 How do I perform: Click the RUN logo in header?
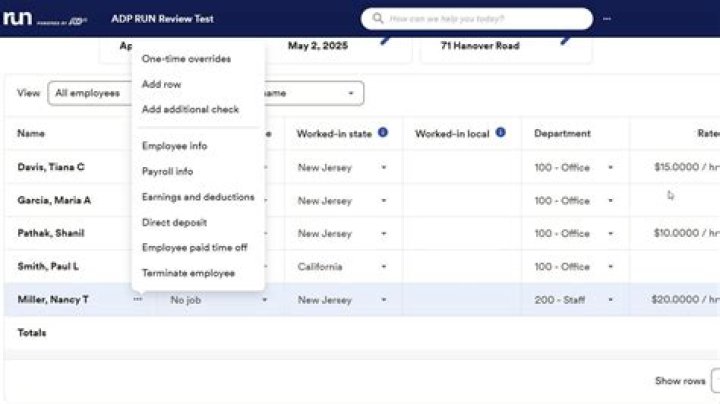point(17,18)
